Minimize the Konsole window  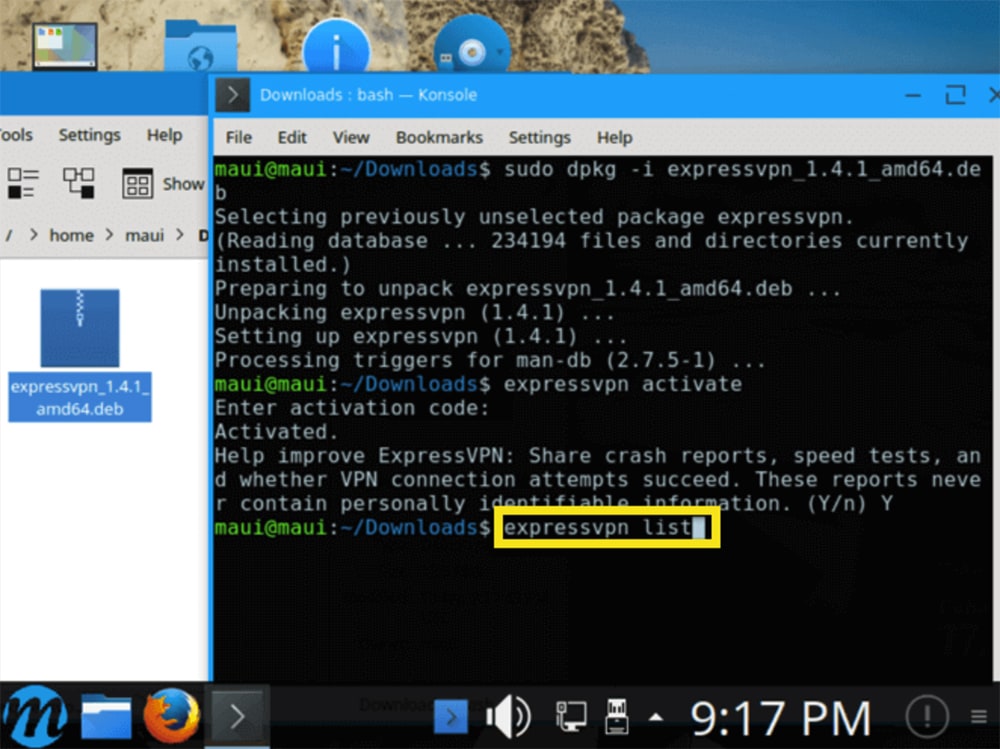913,95
